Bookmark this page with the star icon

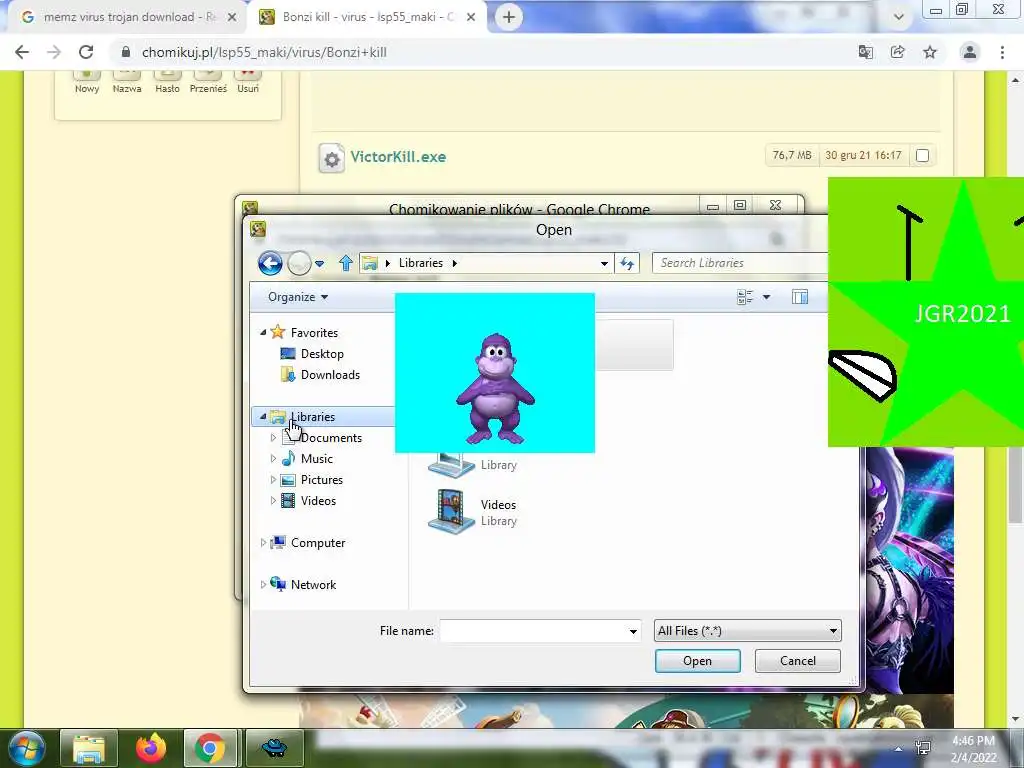coord(930,52)
